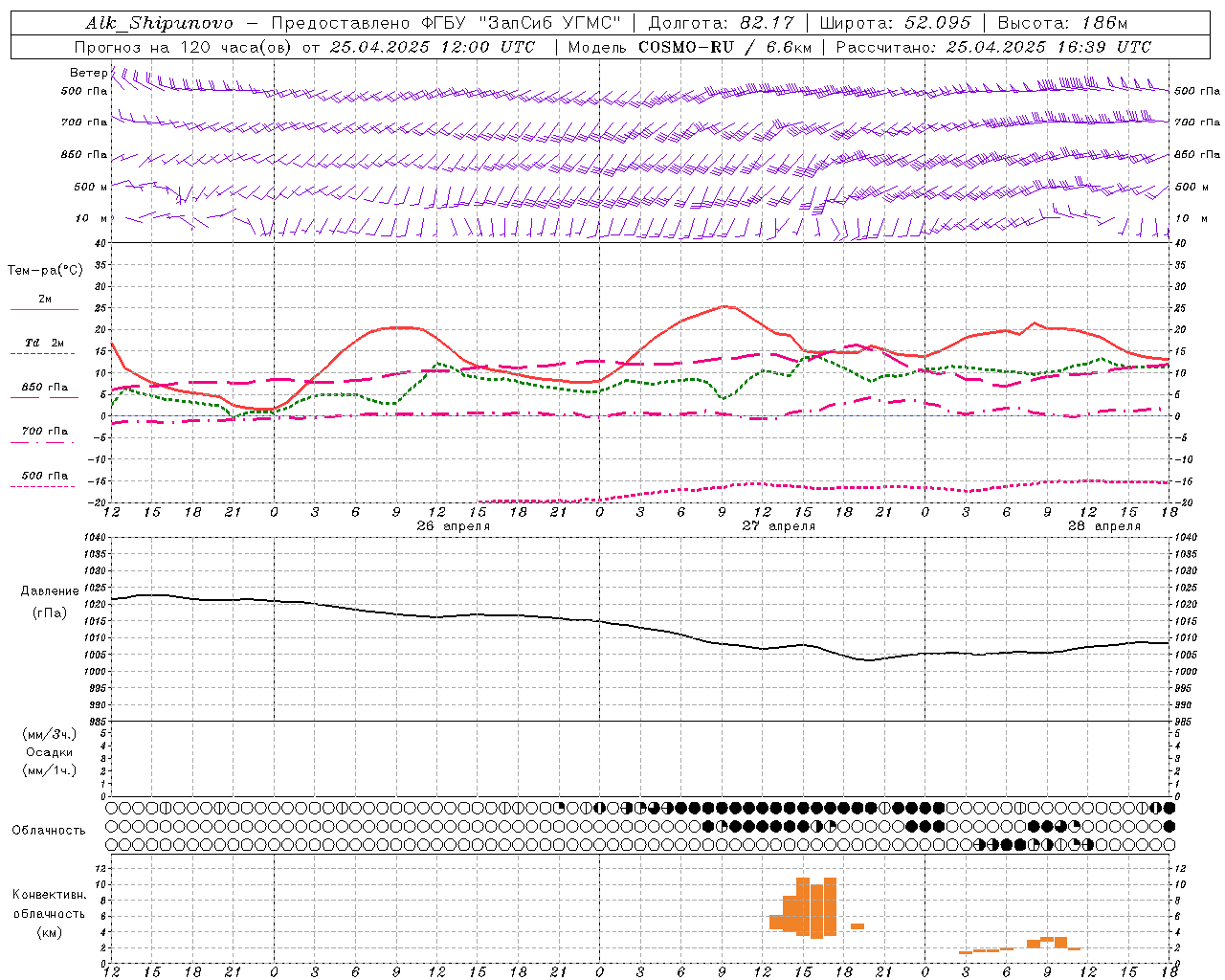
Task: Click the Широта: 52.095 value
Action: (x=897, y=23)
